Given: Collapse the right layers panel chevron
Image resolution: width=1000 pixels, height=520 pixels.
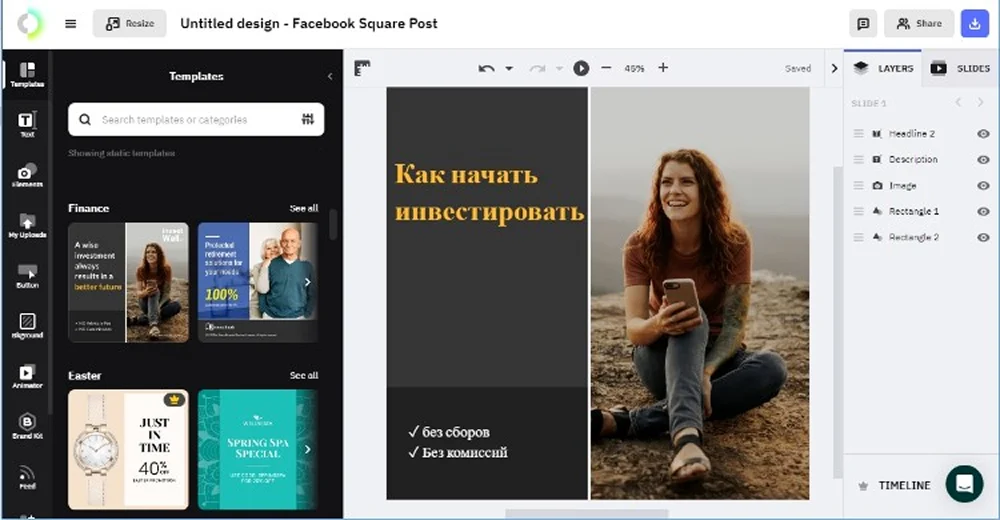Looking at the screenshot, I should click(x=835, y=68).
